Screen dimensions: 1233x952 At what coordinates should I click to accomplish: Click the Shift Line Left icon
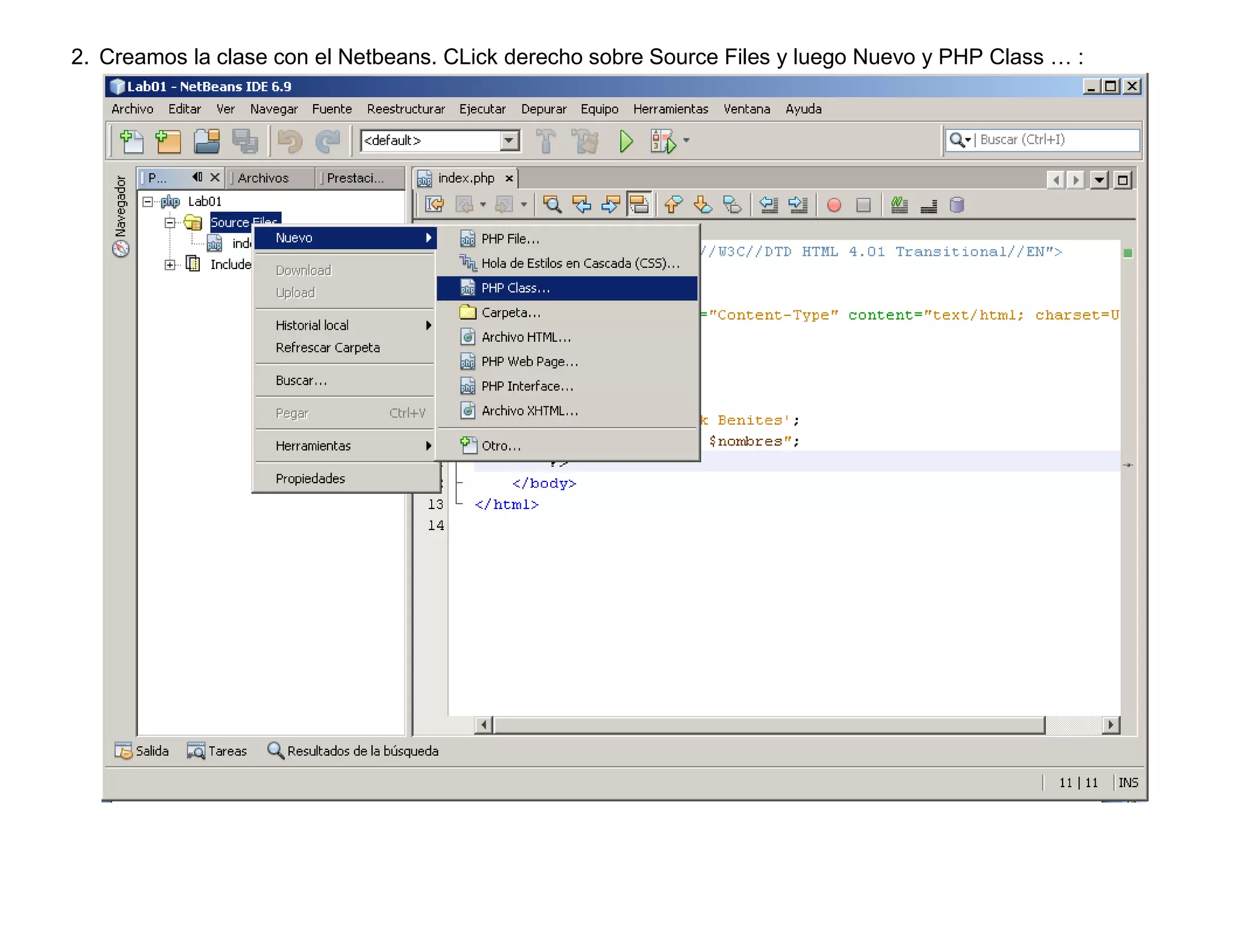(x=769, y=205)
